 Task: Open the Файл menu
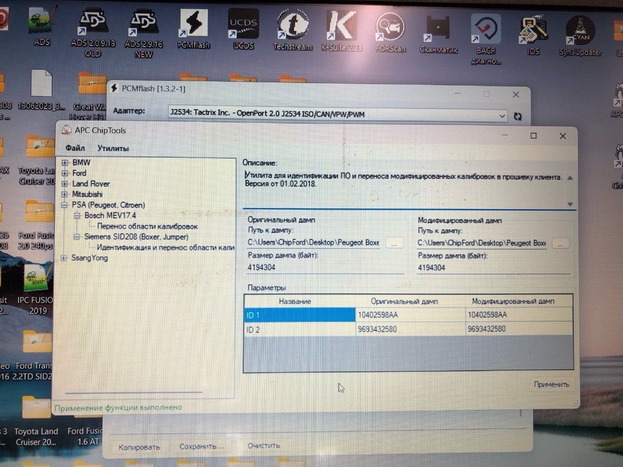tap(75, 148)
